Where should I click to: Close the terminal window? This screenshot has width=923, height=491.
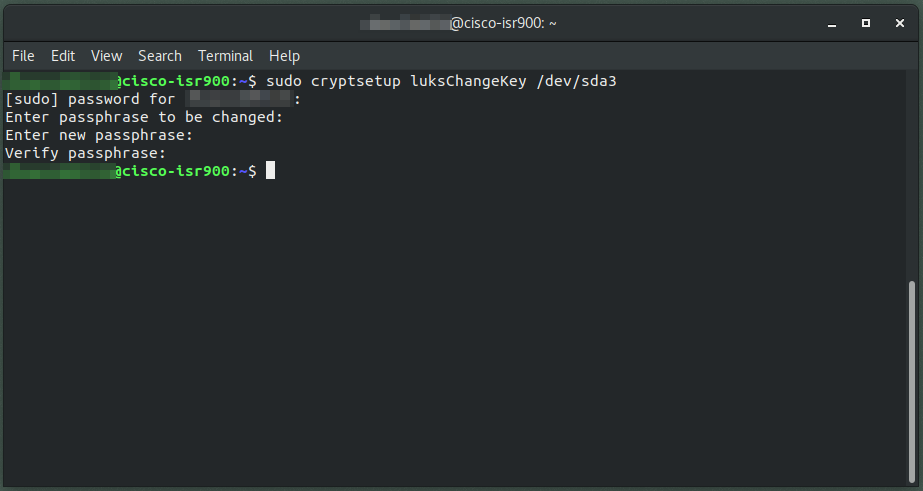(x=899, y=23)
